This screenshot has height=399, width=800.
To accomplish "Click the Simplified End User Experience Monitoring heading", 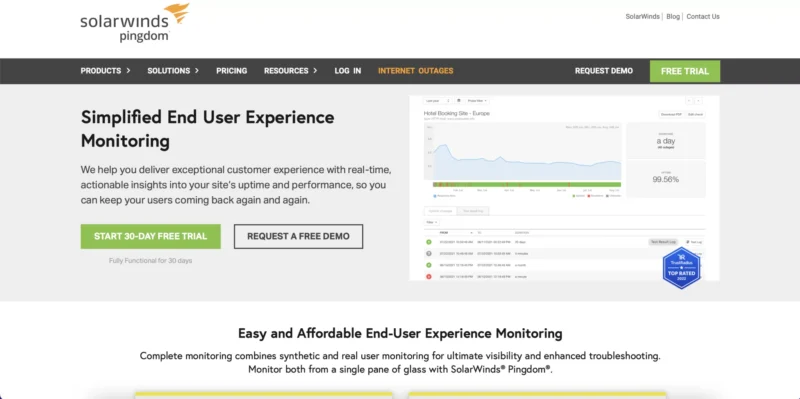I will click(208, 129).
